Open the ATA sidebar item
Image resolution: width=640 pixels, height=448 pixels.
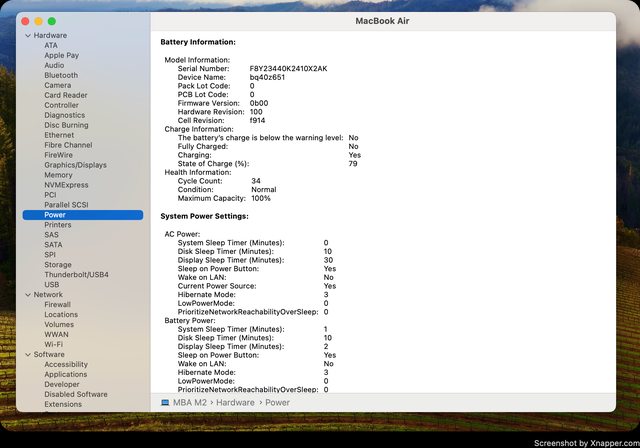pyautogui.click(x=51, y=45)
